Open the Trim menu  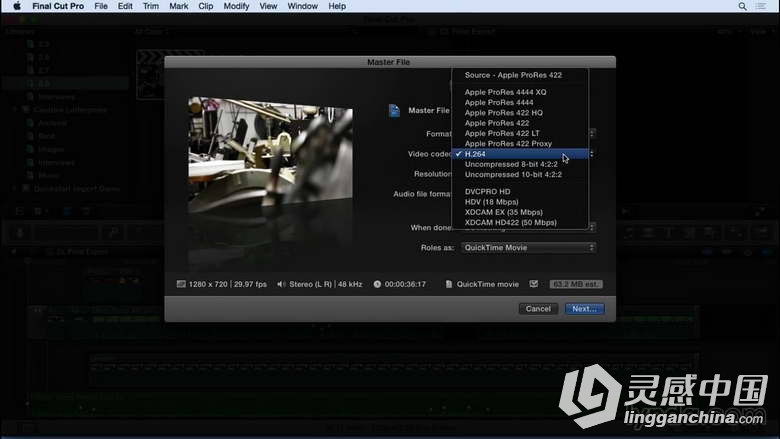click(x=151, y=6)
